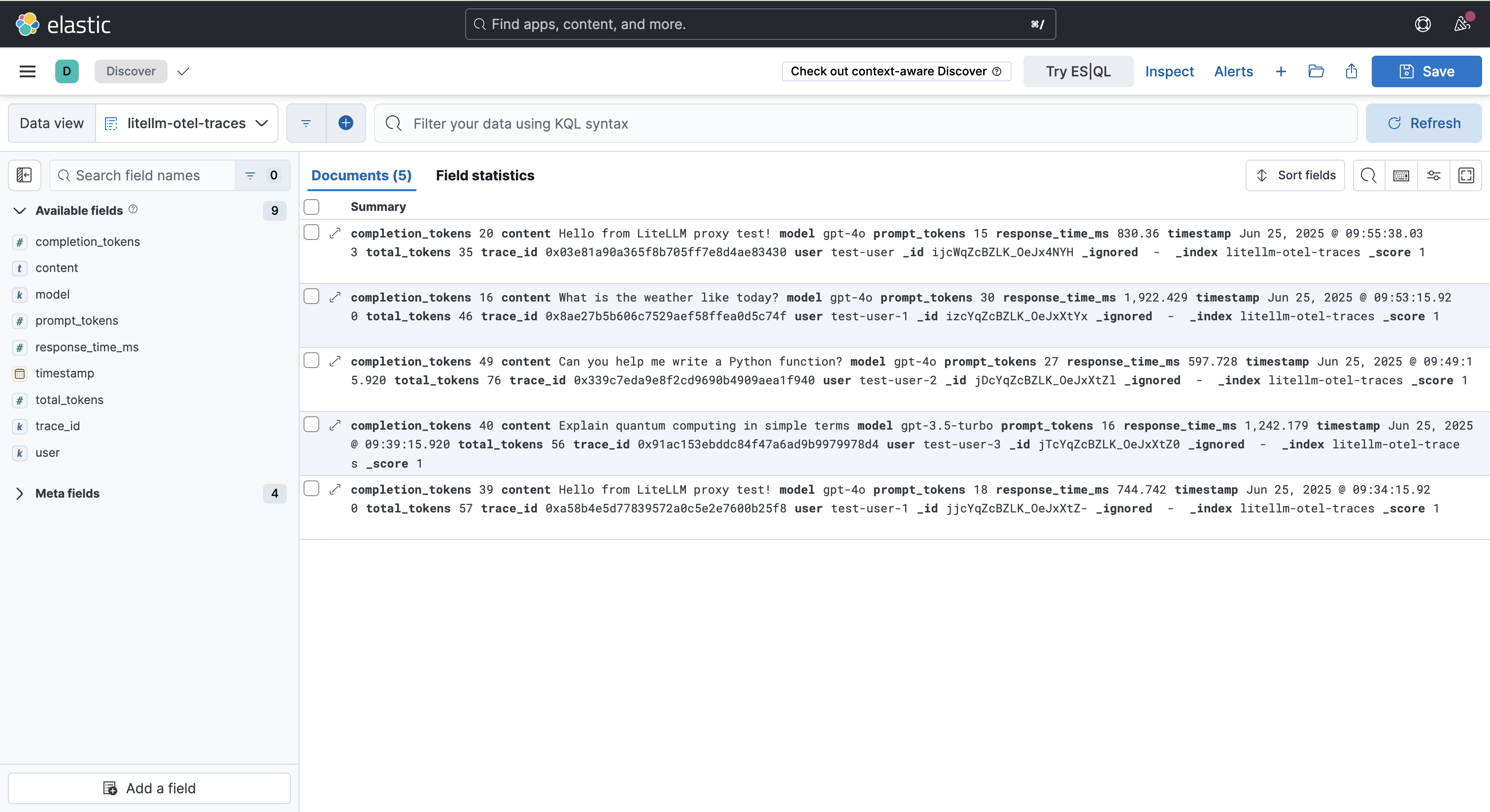The height and width of the screenshot is (812, 1490).
Task: Check the gpt-3.5-turbo document row checkbox
Action: (x=311, y=425)
